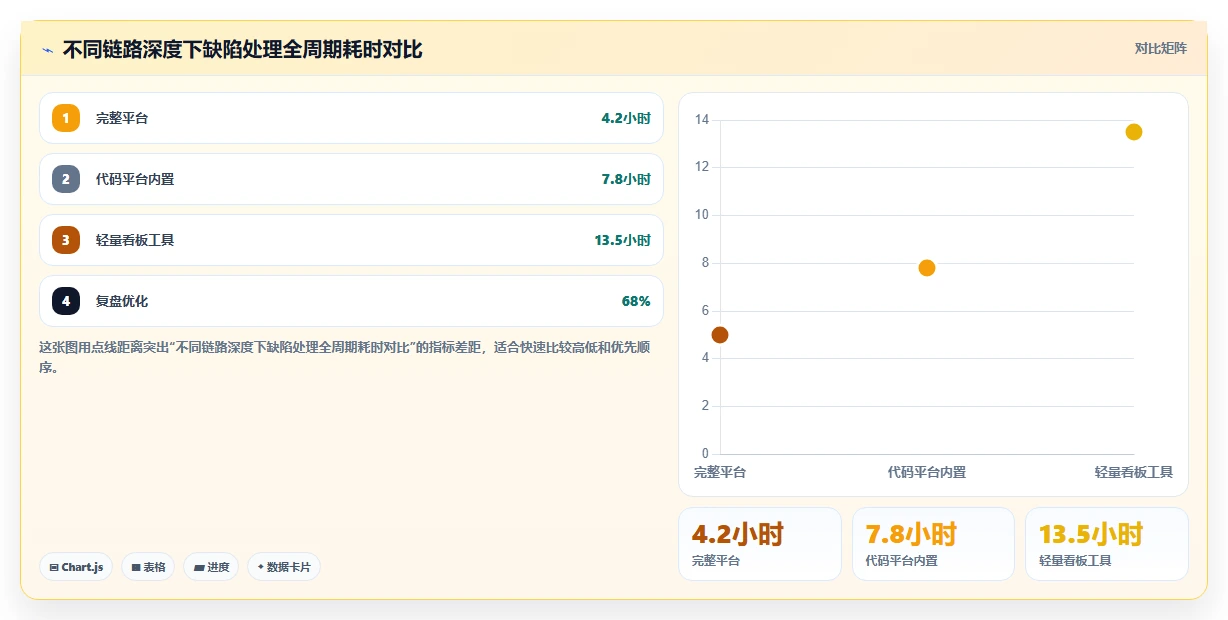The image size is (1228, 620).
Task: Click the 完整平台 list row label
Action: 122,118
